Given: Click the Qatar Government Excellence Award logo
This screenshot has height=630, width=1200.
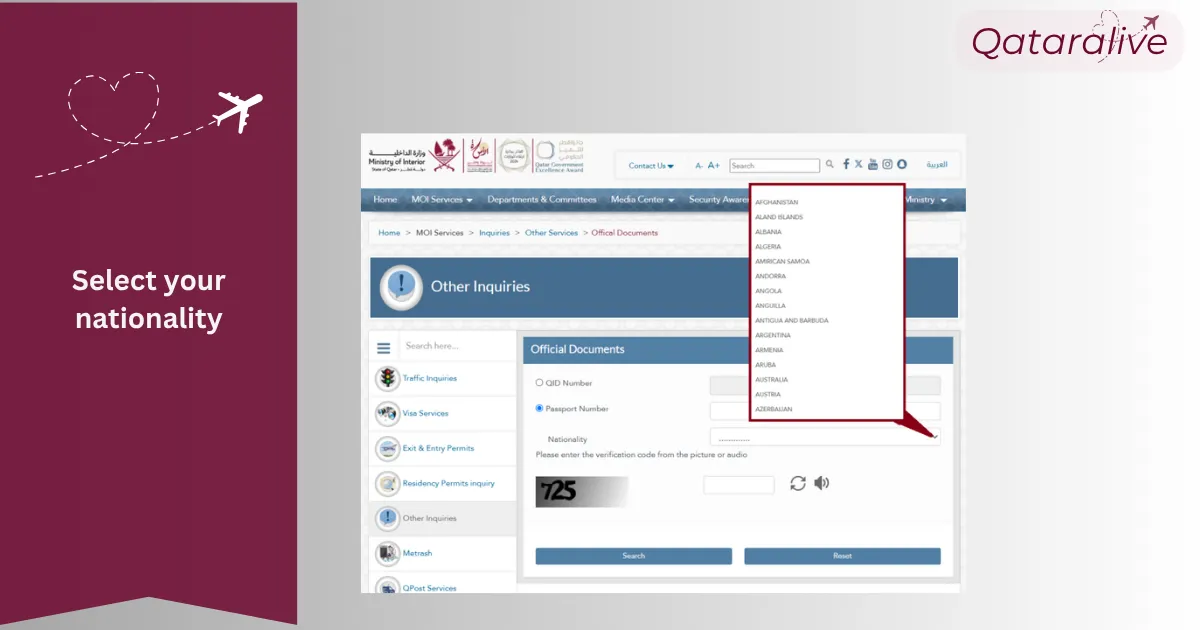Looking at the screenshot, I should click(x=558, y=156).
